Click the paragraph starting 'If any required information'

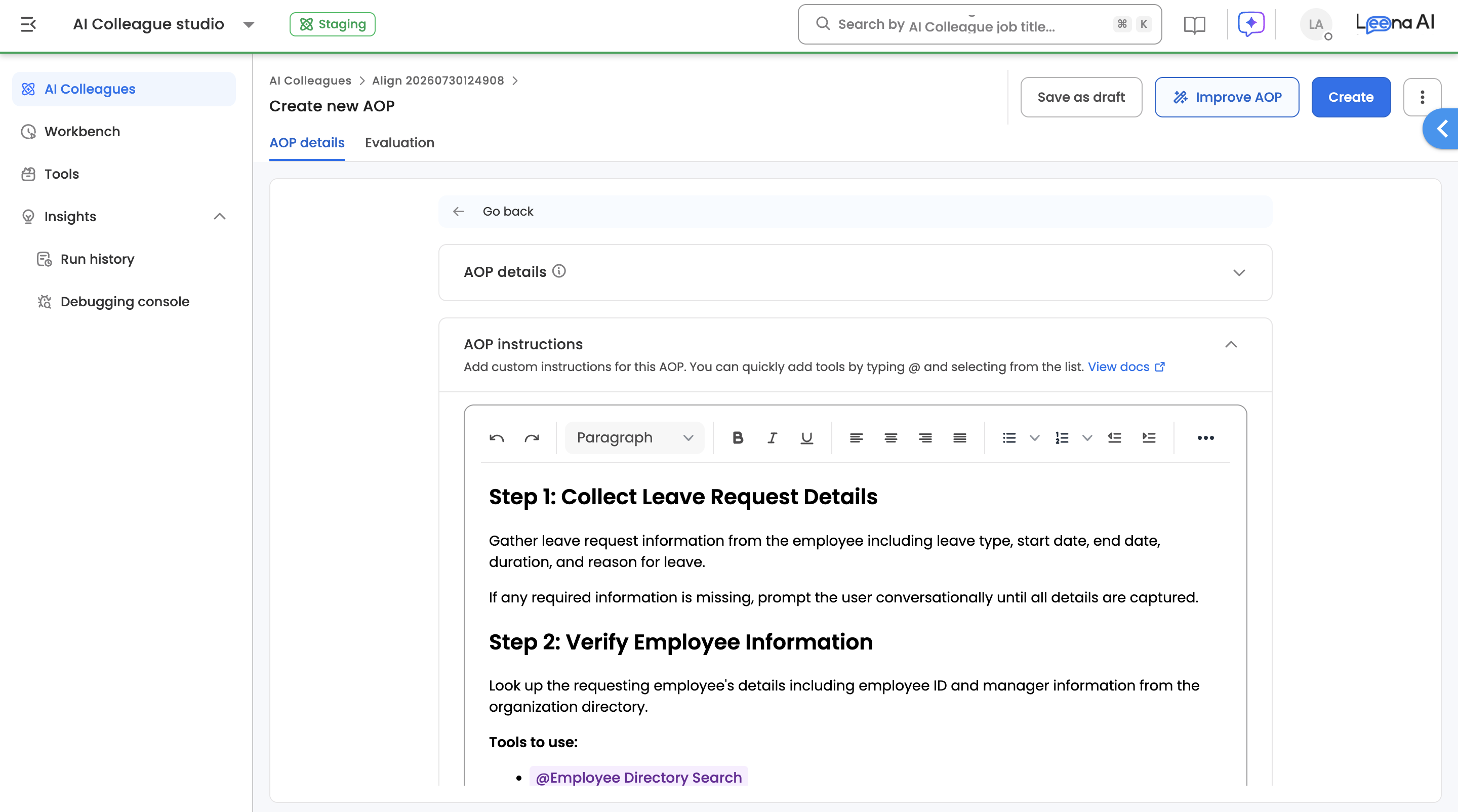coord(843,597)
